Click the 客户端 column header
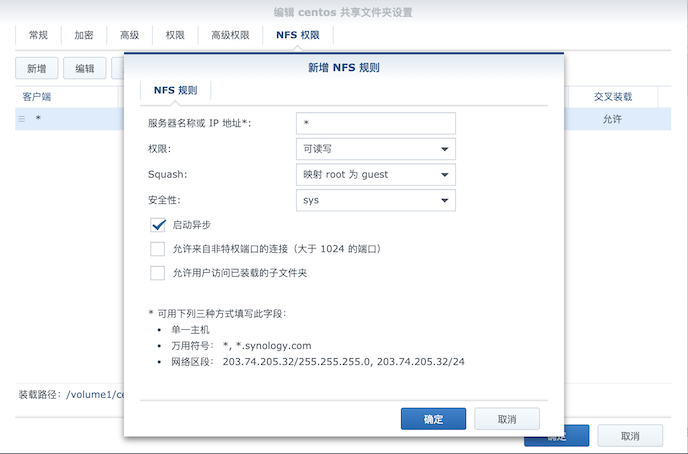Image resolution: width=688 pixels, height=454 pixels. pyautogui.click(x=67, y=97)
